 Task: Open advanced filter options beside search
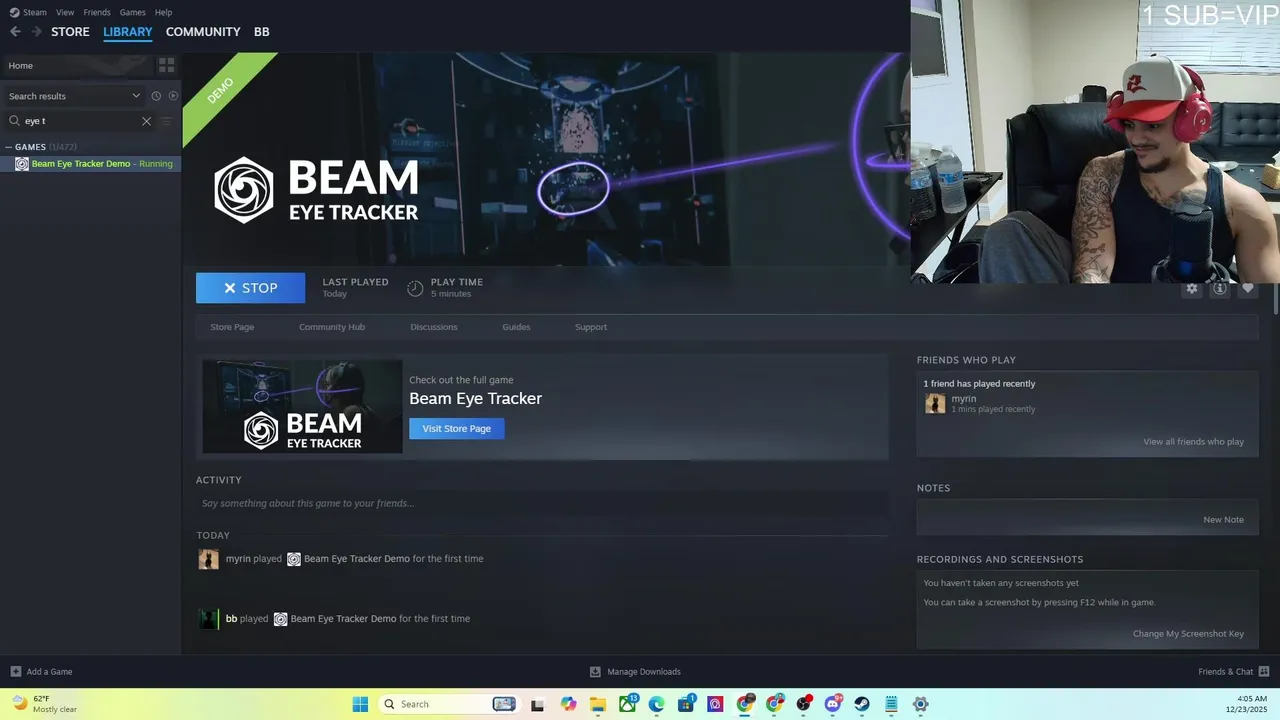click(166, 121)
